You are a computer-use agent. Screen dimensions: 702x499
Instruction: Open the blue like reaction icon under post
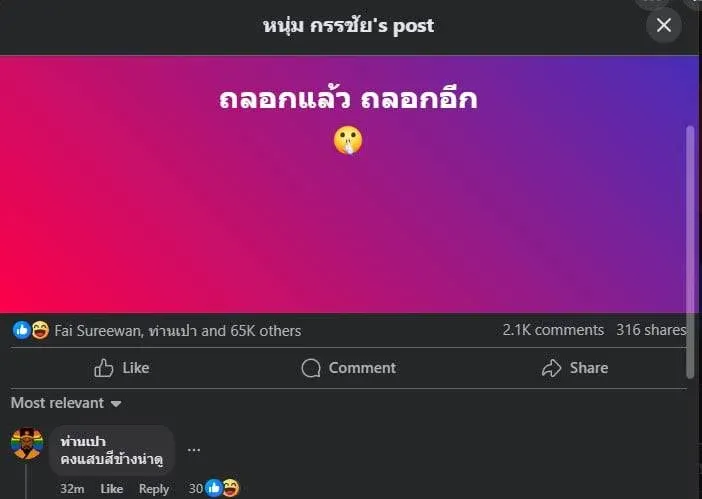(21, 330)
